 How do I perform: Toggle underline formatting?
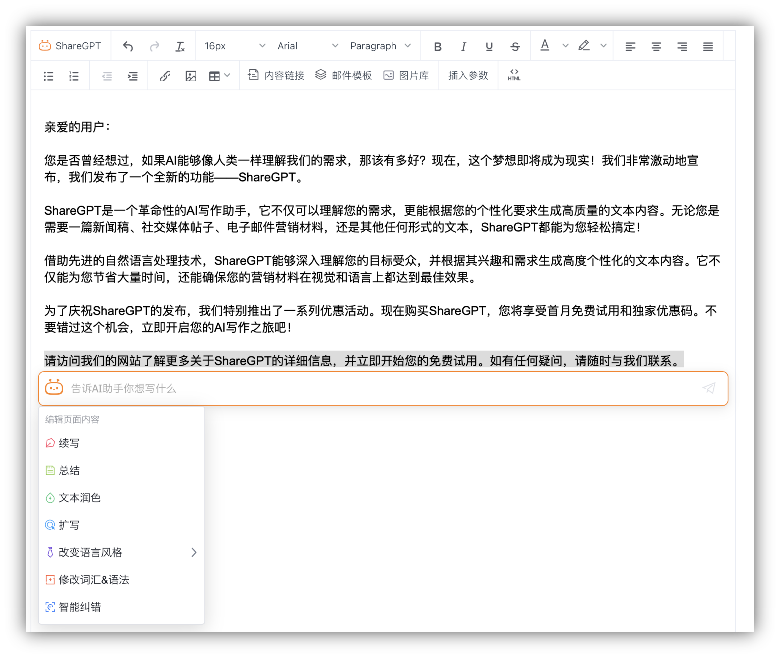tap(489, 46)
